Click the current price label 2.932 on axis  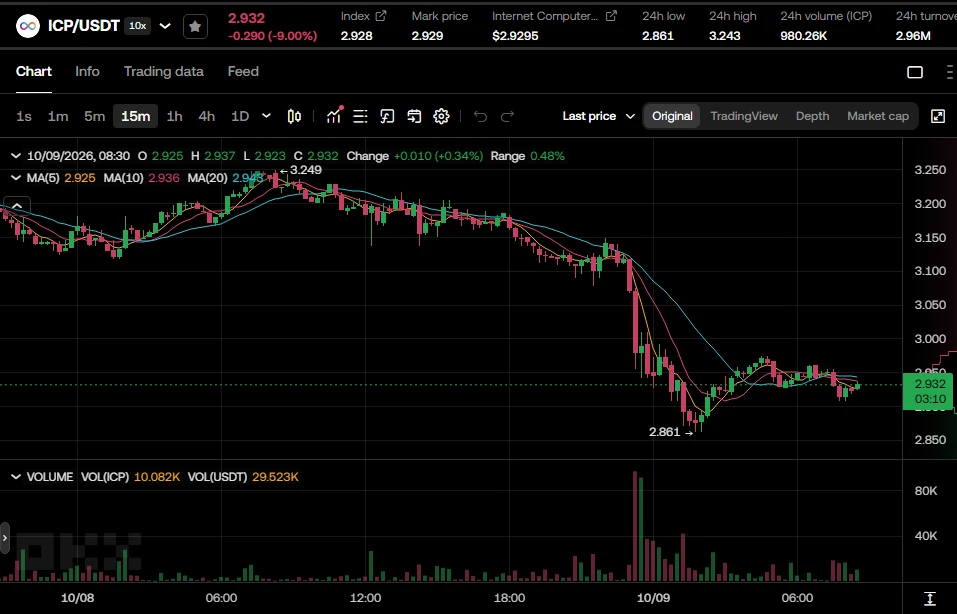[x=930, y=391]
